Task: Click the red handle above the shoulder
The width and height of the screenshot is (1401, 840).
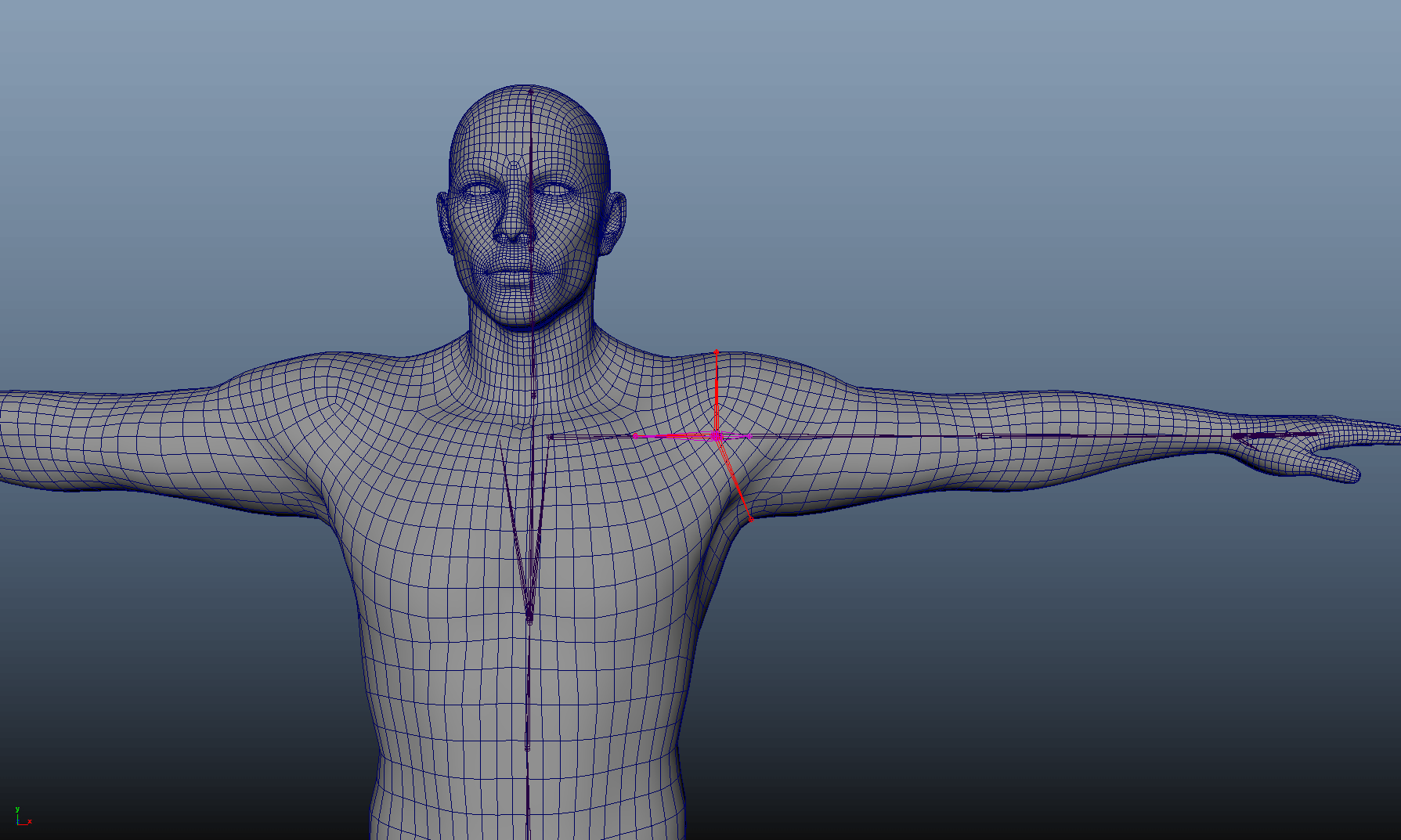Action: [x=716, y=353]
